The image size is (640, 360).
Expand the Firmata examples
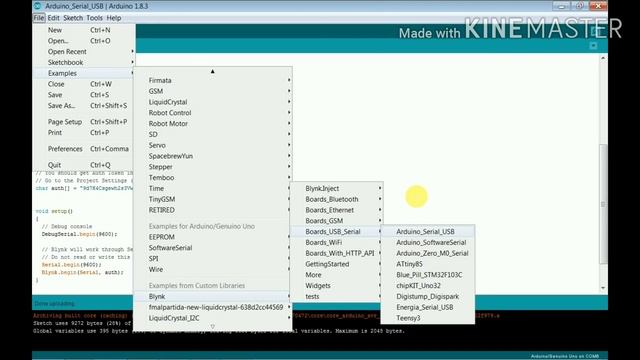pos(213,80)
